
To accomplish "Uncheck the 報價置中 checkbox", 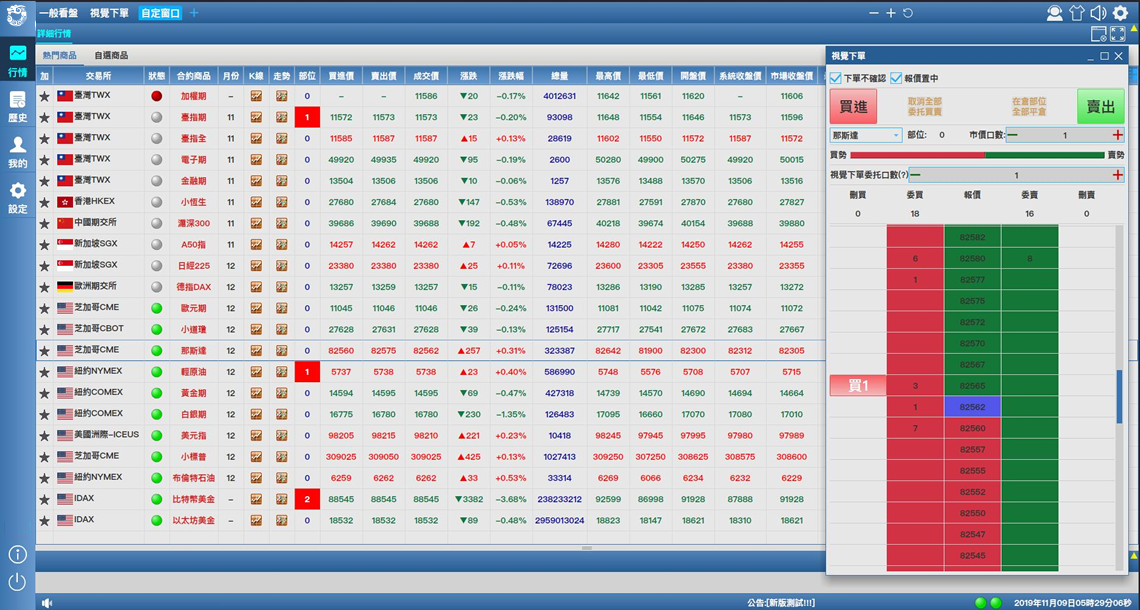I will pos(896,78).
